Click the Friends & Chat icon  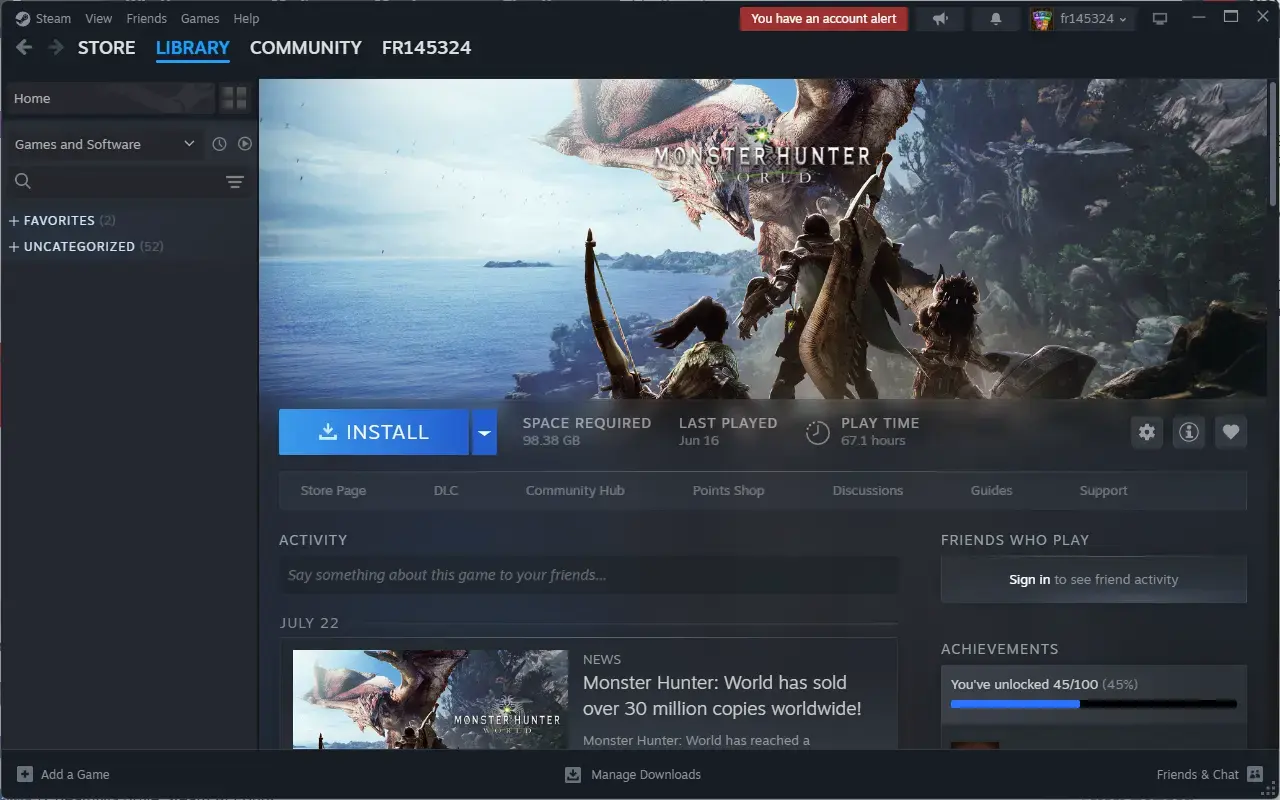point(1255,774)
